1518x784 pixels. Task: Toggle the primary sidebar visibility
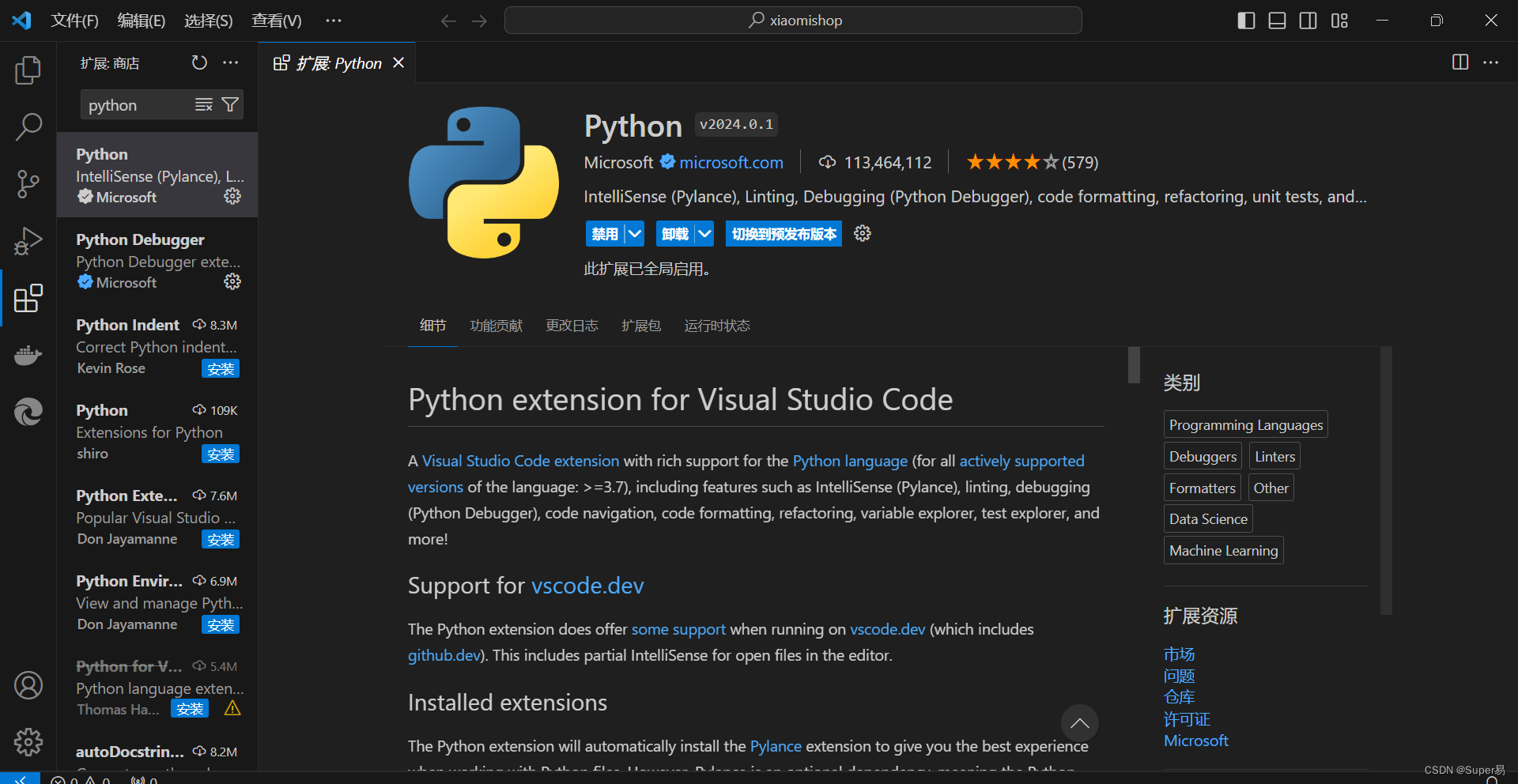1245,21
